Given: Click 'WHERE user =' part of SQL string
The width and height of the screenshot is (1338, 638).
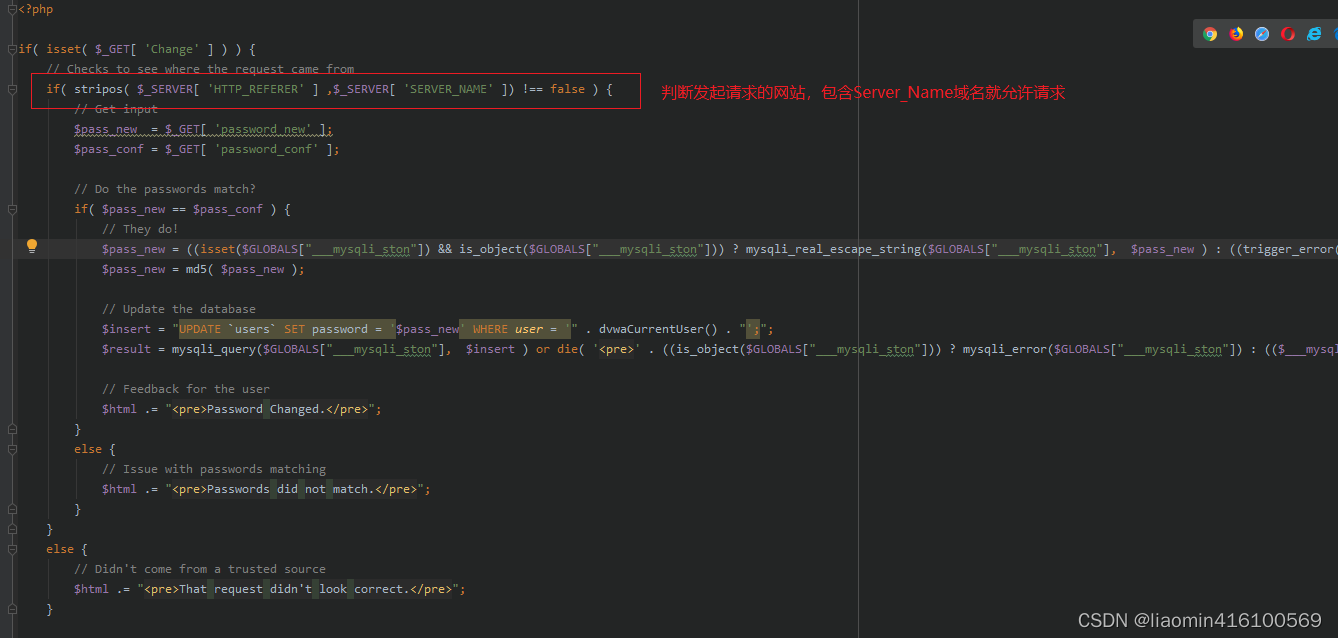Looking at the screenshot, I should pos(515,329).
